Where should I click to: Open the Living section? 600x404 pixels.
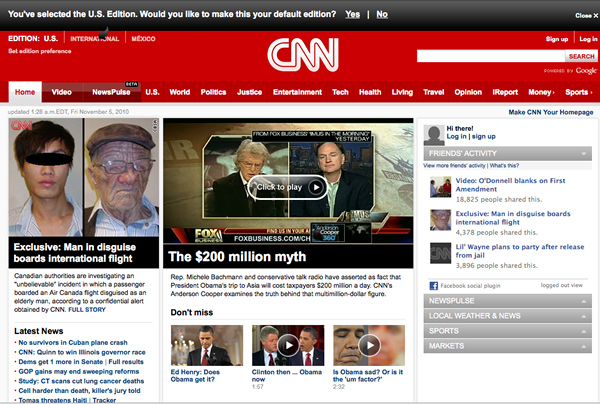[402, 92]
